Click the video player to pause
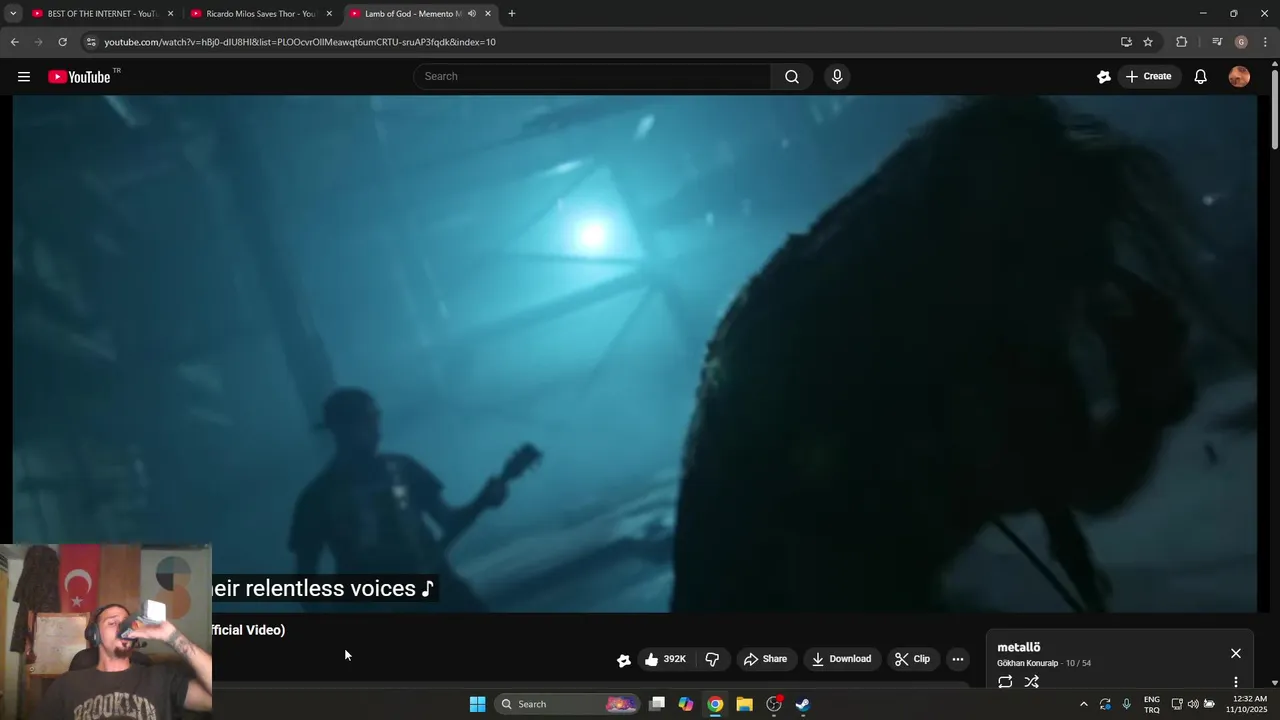 point(635,353)
